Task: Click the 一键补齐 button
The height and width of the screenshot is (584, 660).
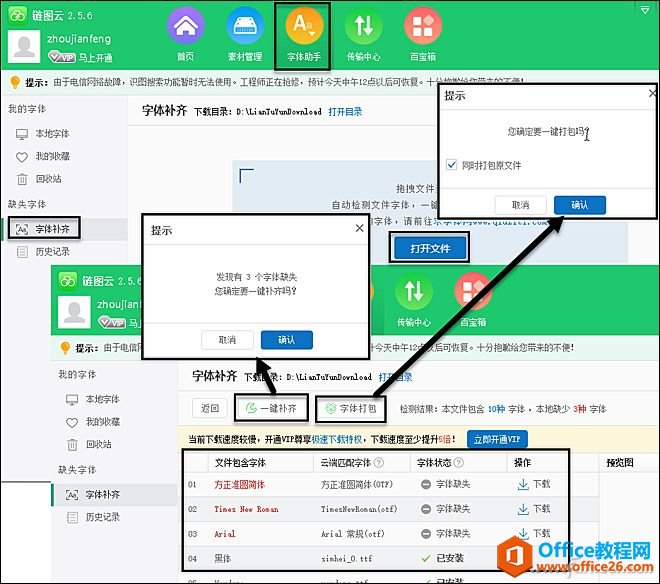Action: pos(271,408)
